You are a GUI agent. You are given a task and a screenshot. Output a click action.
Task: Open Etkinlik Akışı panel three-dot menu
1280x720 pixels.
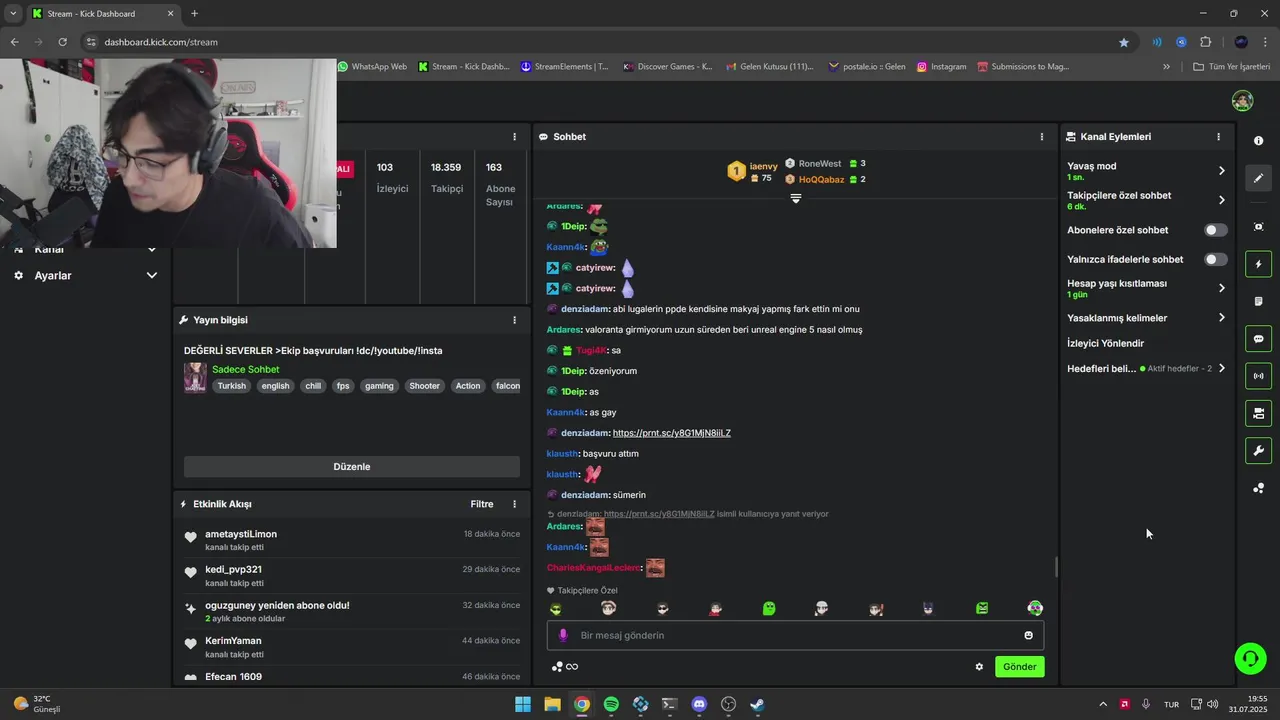(x=515, y=504)
